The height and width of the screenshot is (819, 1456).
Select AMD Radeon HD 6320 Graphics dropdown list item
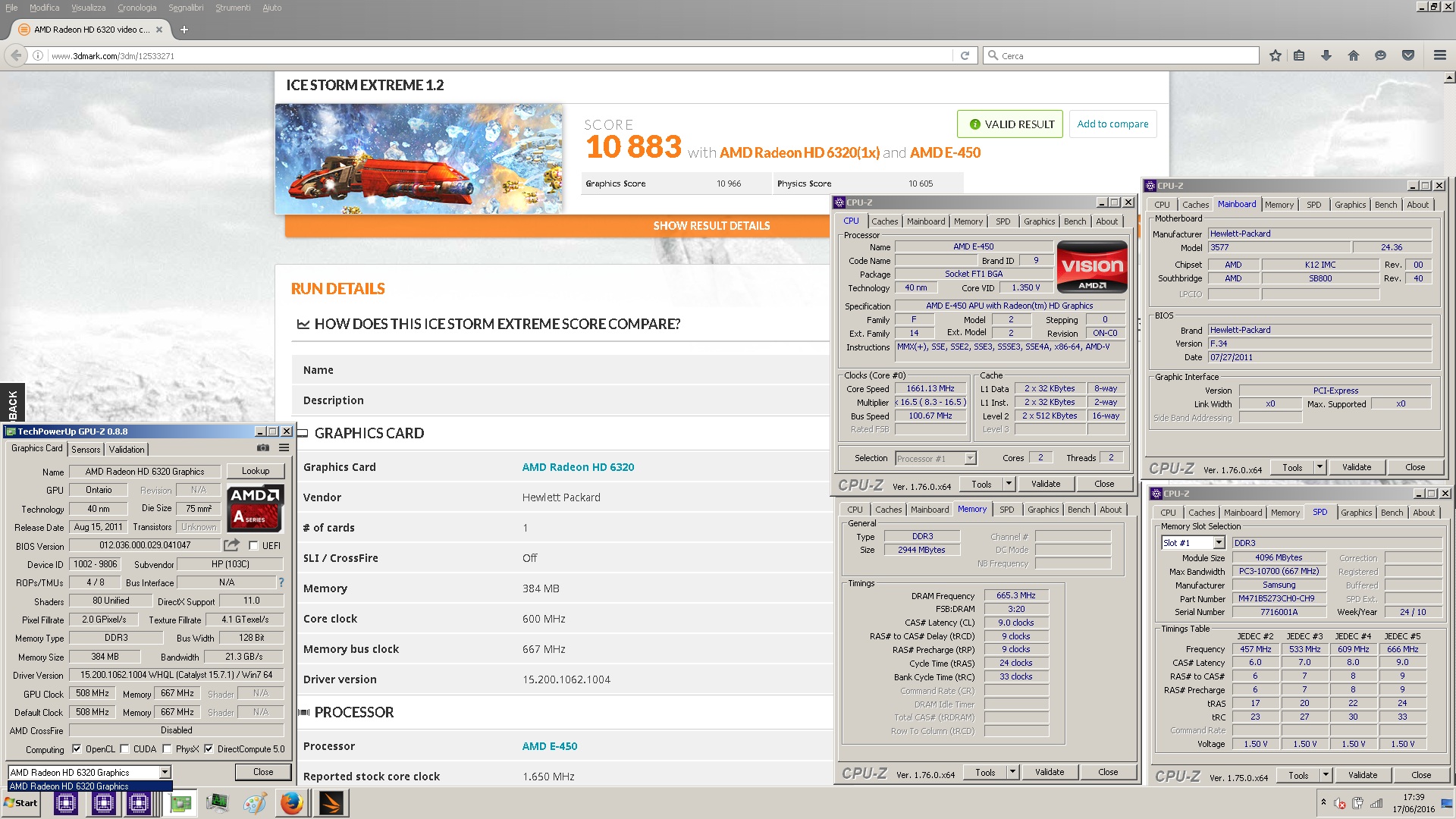coord(89,786)
